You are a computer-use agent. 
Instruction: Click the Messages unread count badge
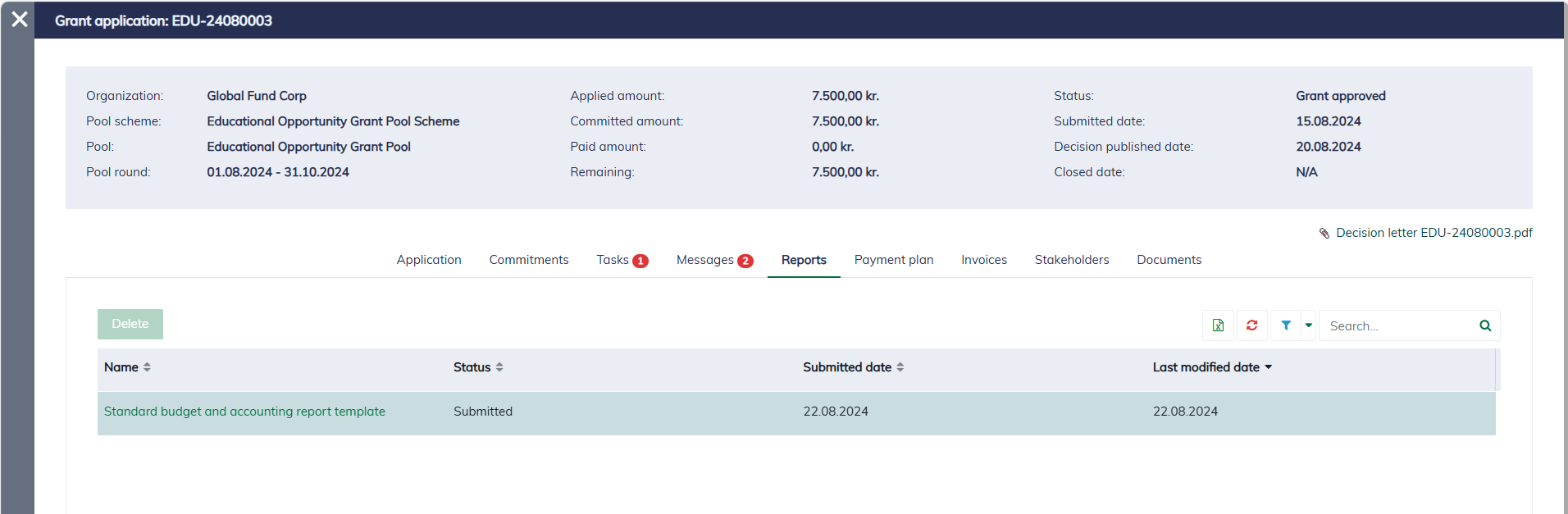745,261
